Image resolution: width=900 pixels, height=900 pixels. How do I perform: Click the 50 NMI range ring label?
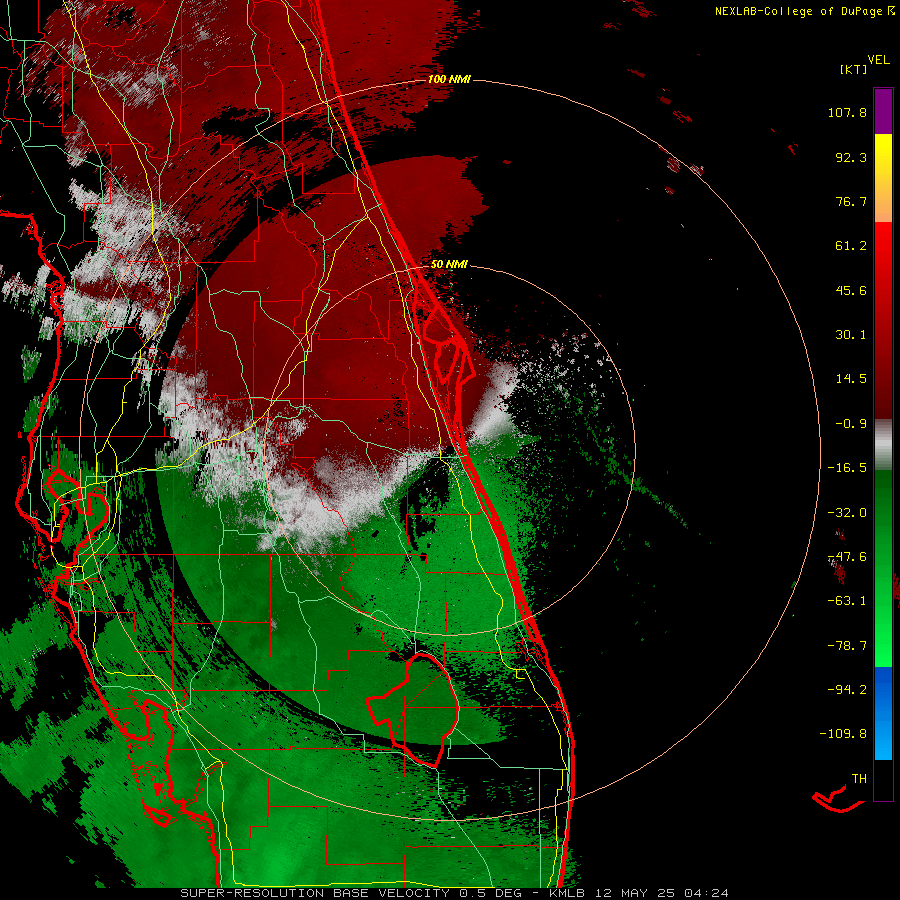[x=449, y=264]
